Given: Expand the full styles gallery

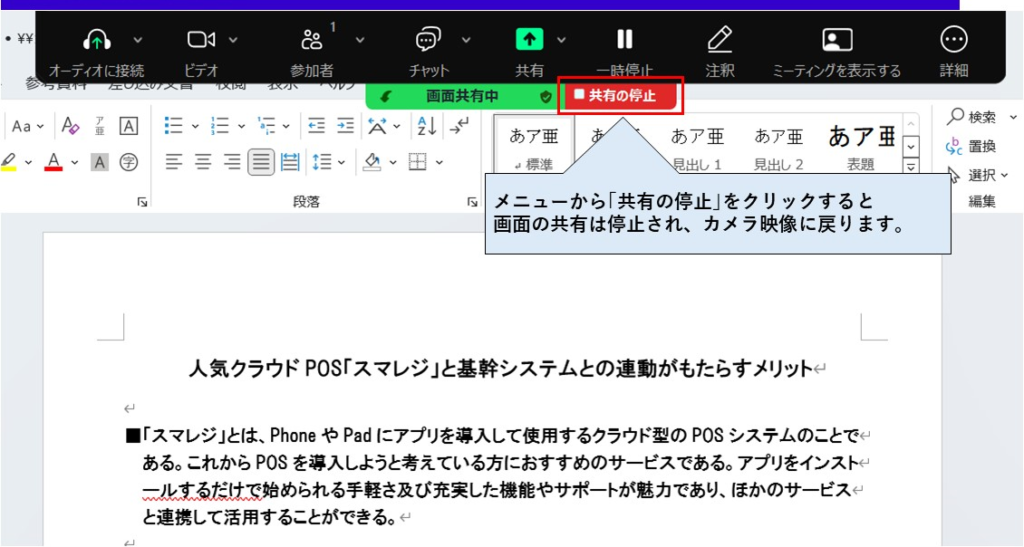Looking at the screenshot, I should 911,168.
